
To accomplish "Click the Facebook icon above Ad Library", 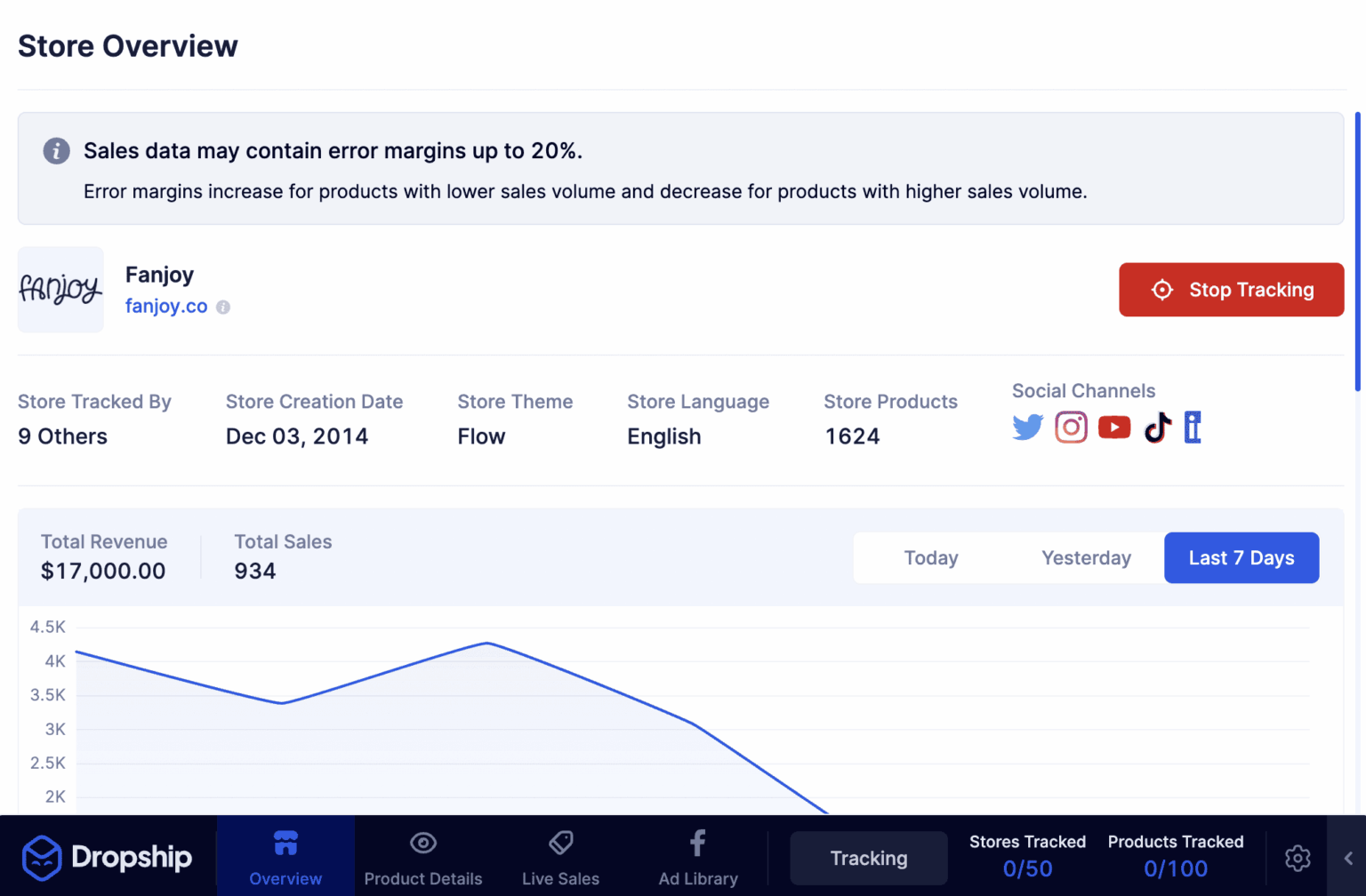I will [x=697, y=843].
